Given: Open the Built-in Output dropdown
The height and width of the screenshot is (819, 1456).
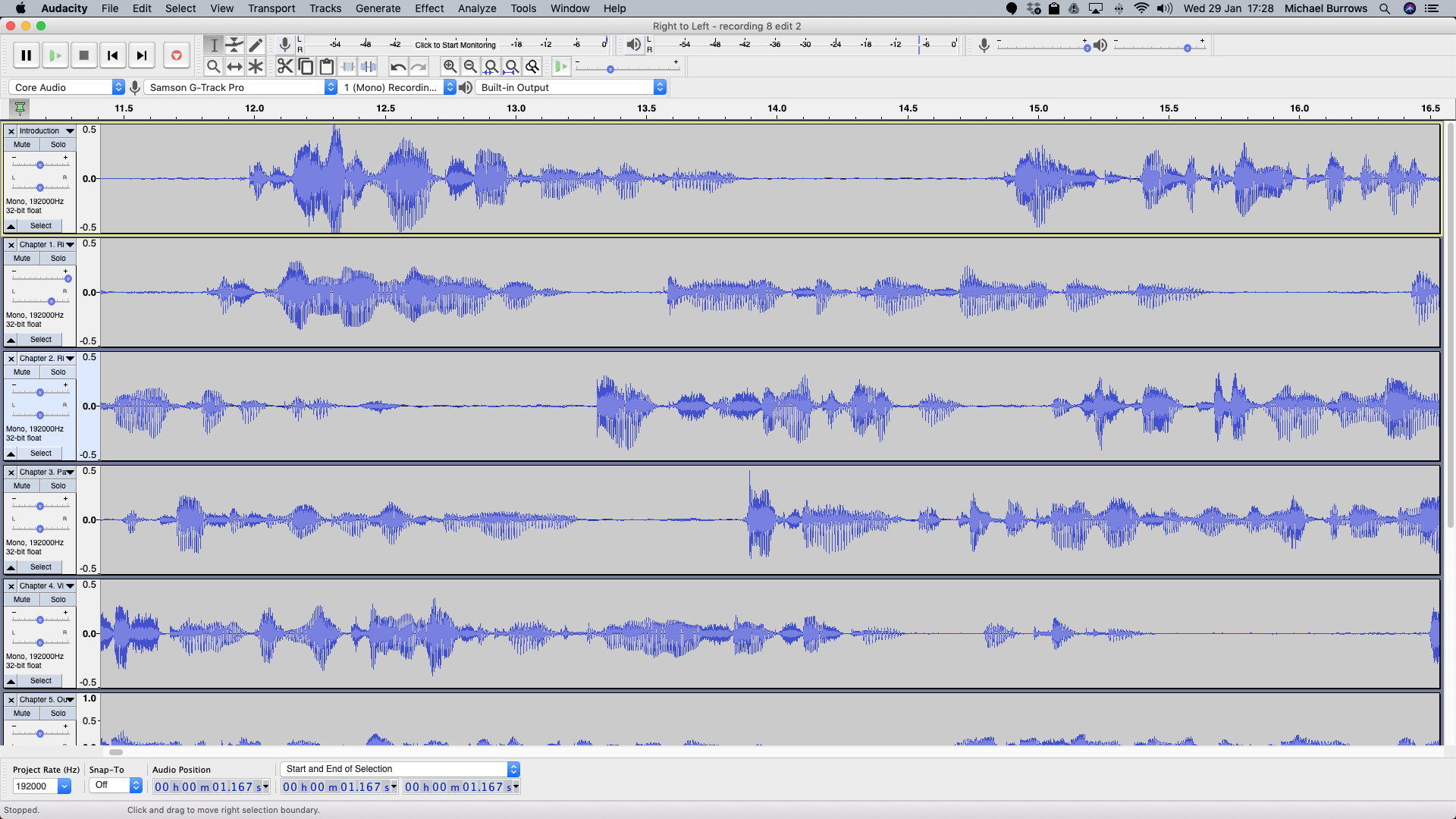Looking at the screenshot, I should [570, 86].
